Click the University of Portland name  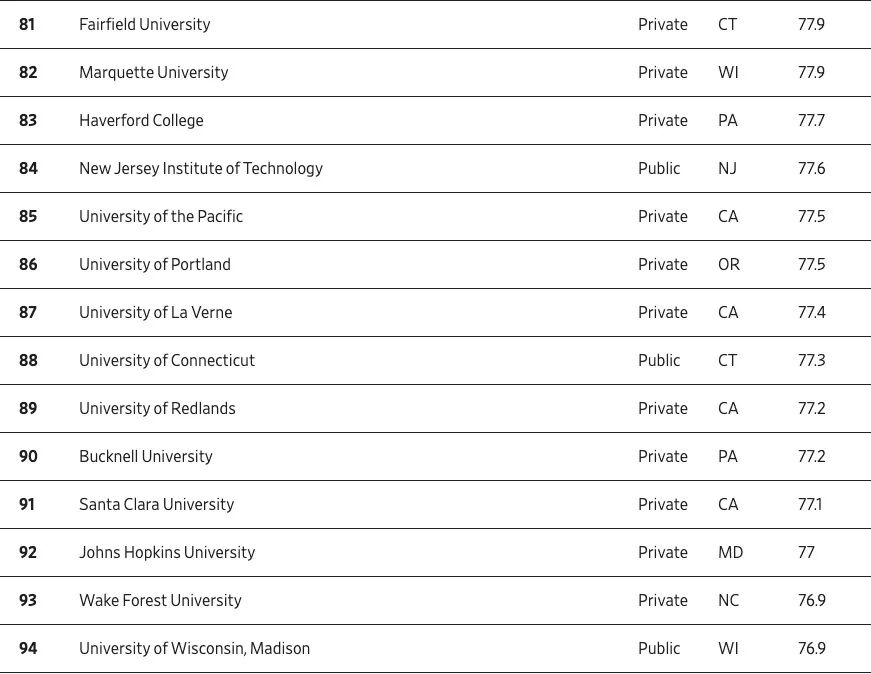[x=155, y=264]
